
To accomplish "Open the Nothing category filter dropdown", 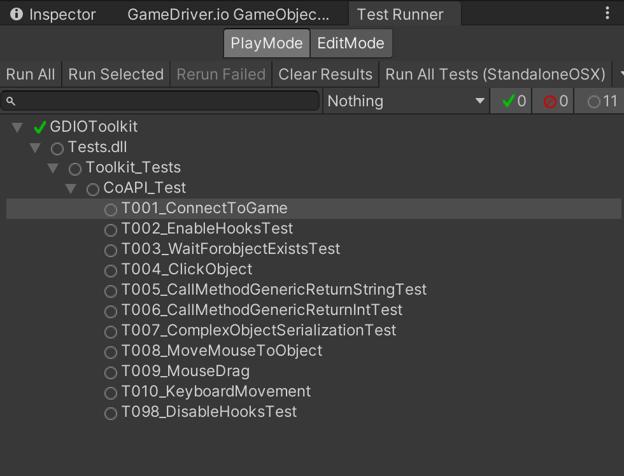I will pos(405,101).
